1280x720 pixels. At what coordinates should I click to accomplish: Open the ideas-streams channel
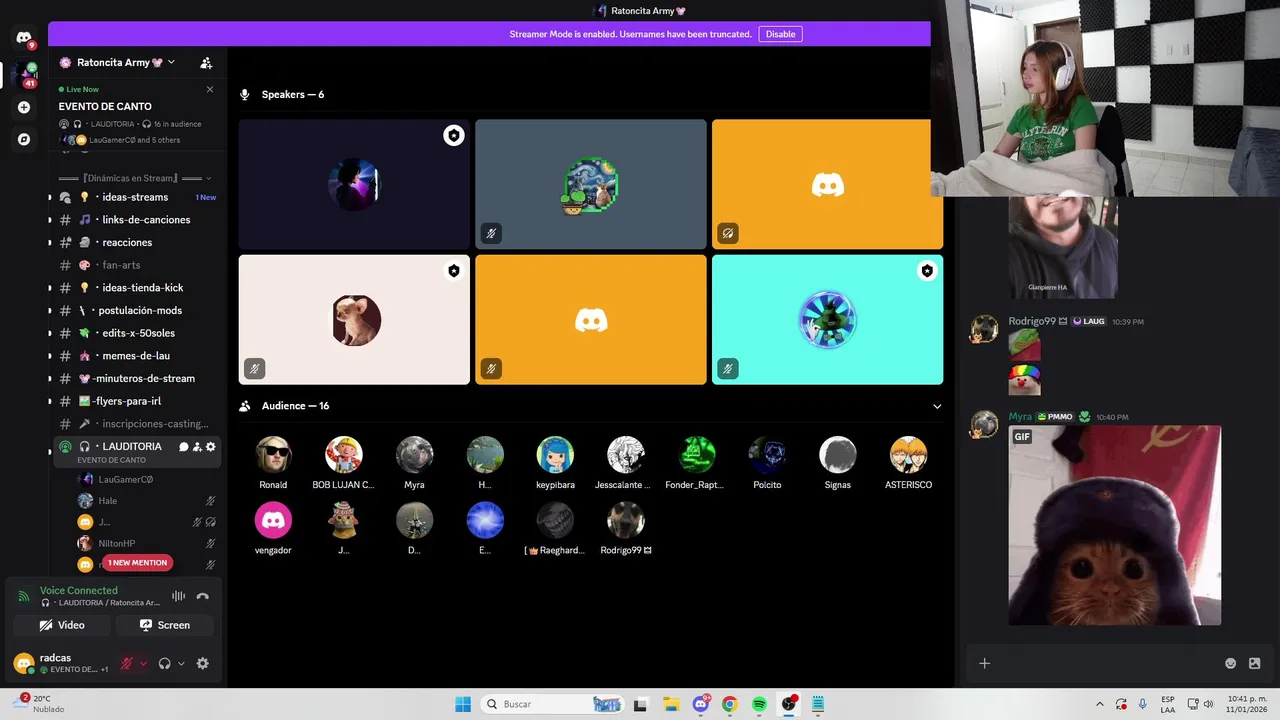[135, 197]
